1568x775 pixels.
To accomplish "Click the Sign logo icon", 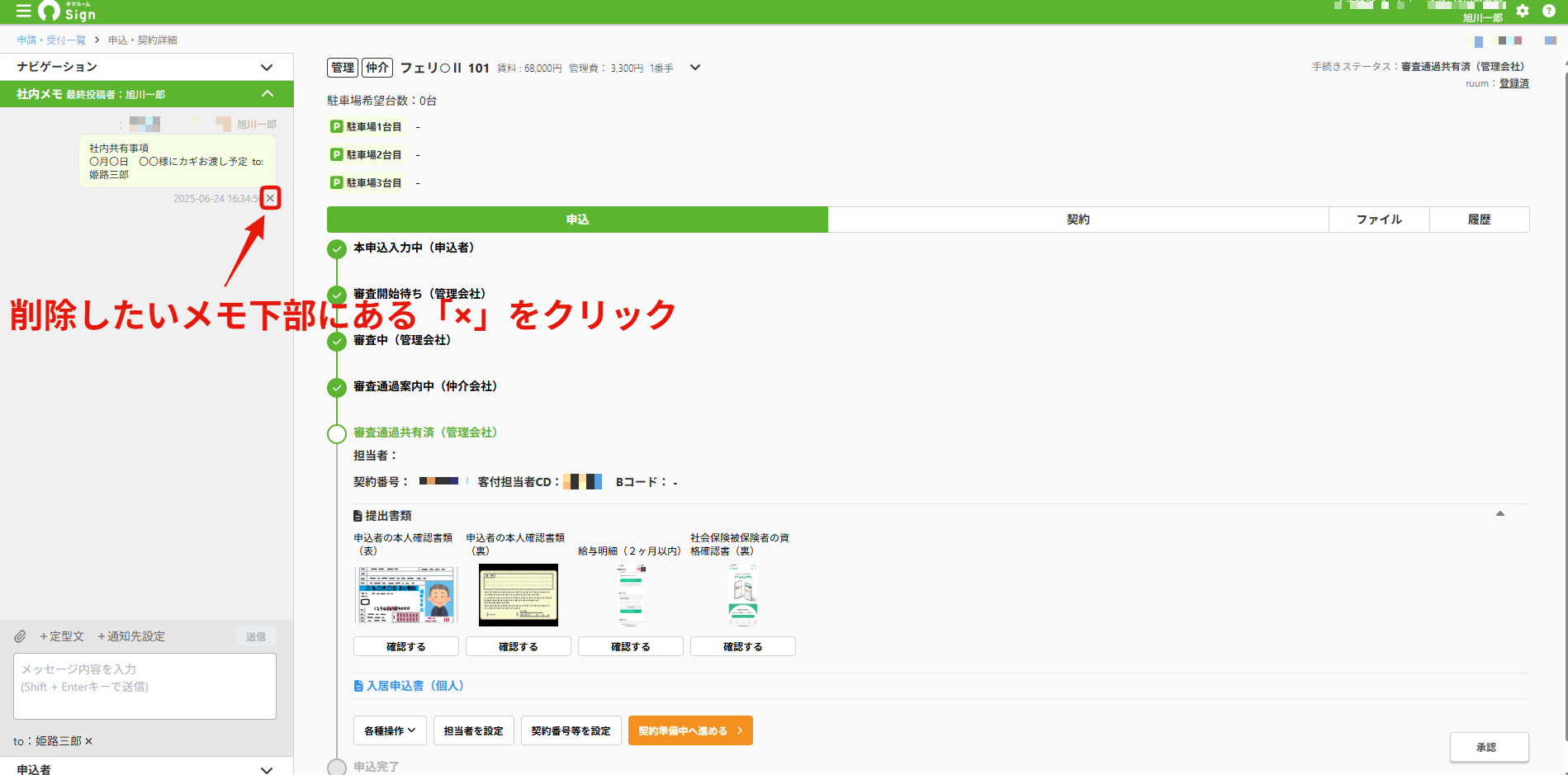I will [x=67, y=11].
